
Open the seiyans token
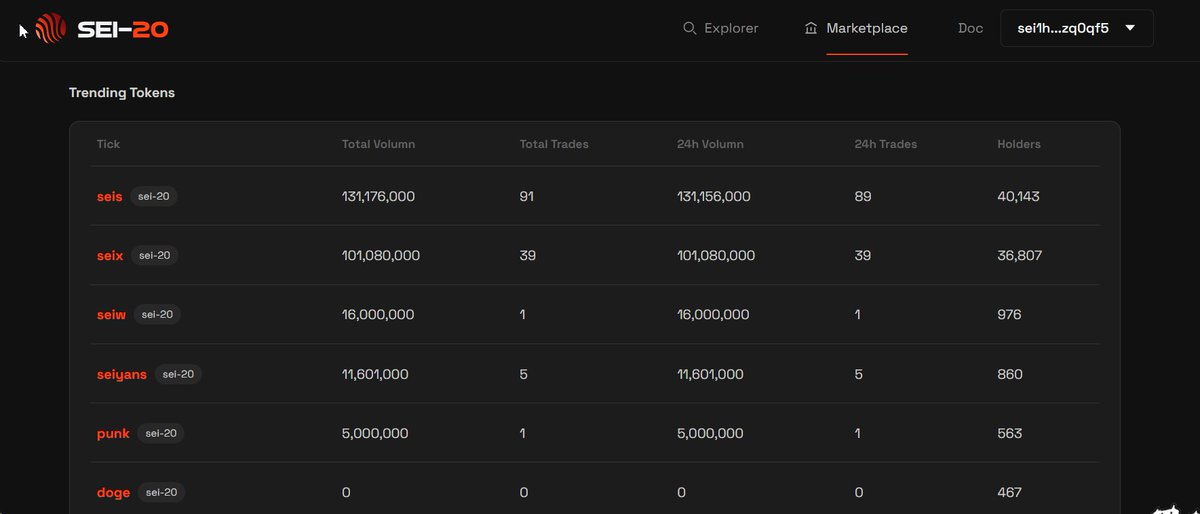[x=122, y=374]
